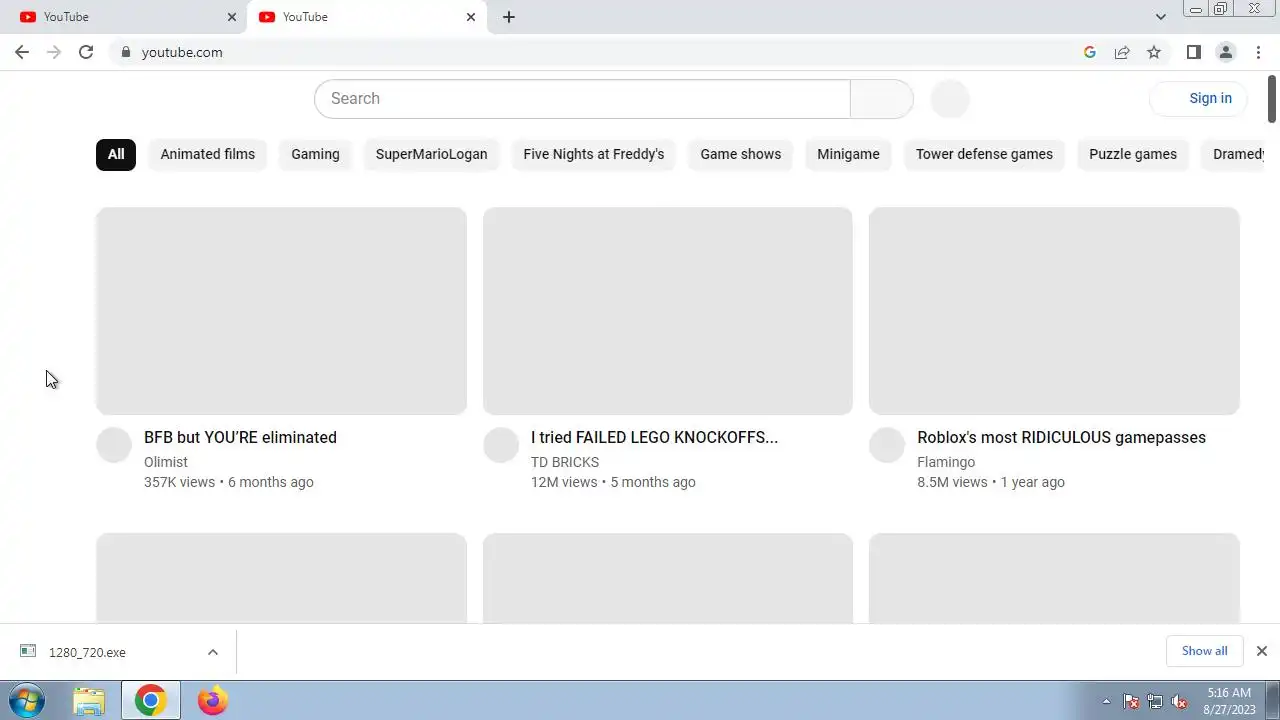The image size is (1280, 720).
Task: Open Windows Explorer from the taskbar
Action: tap(89, 701)
